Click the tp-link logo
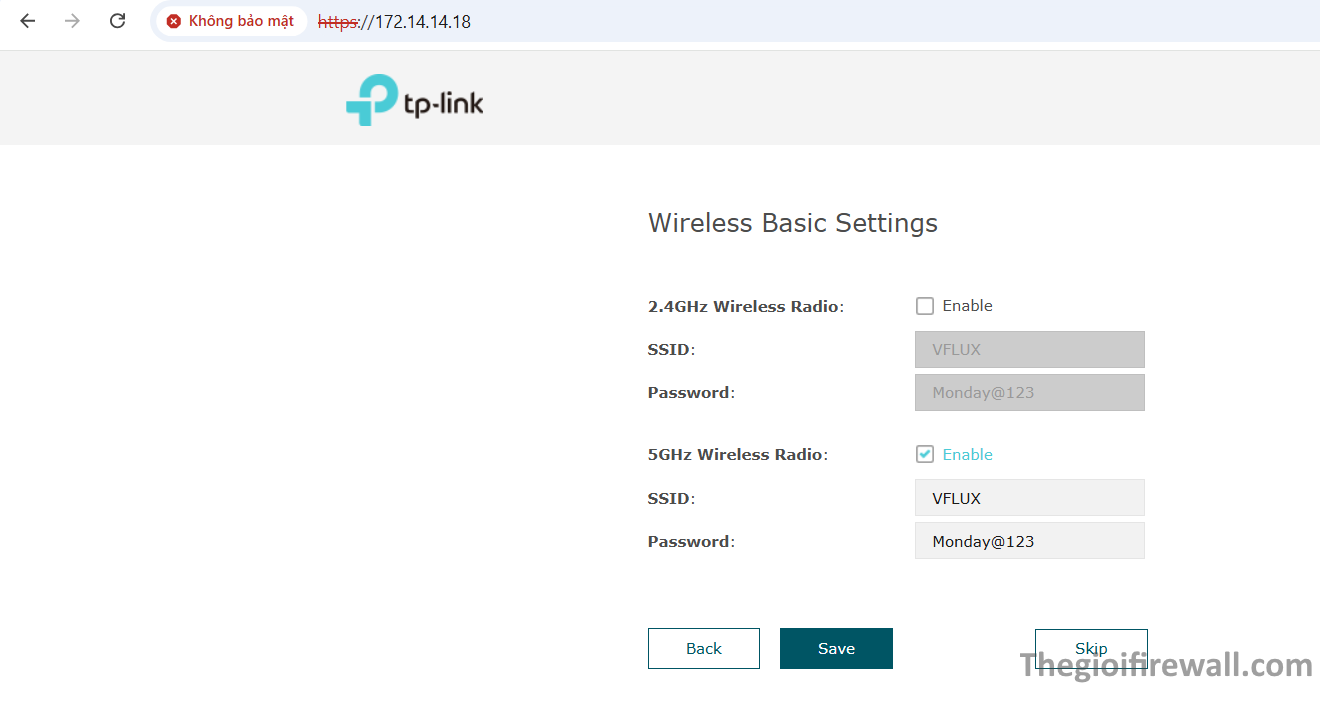The width and height of the screenshot is (1320, 721). pos(414,100)
